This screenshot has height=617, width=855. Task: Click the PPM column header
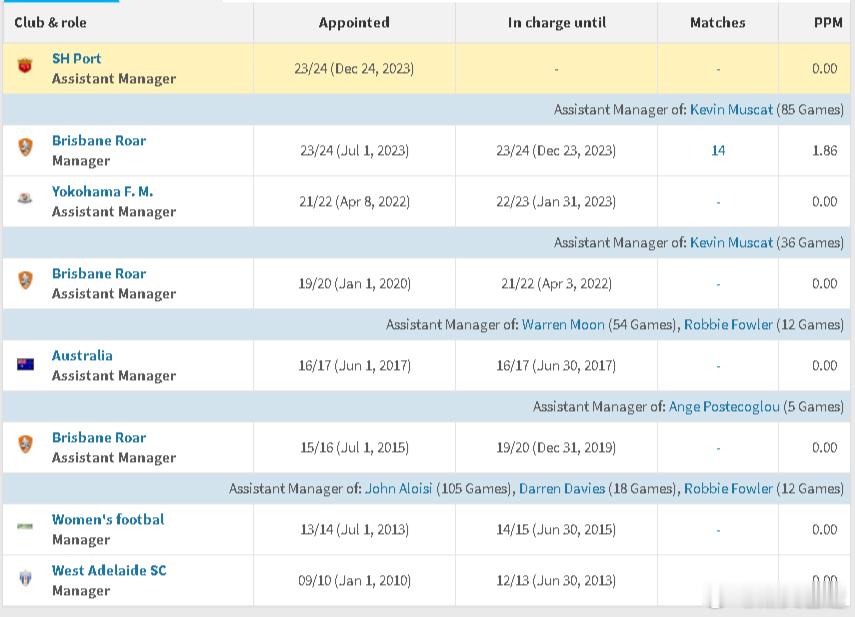pyautogui.click(x=827, y=22)
